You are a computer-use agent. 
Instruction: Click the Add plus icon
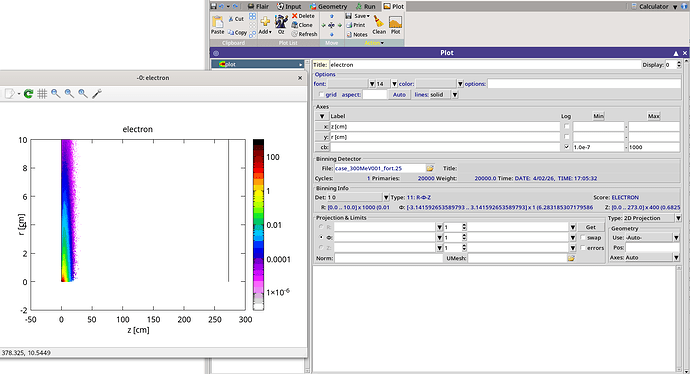tap(265, 21)
